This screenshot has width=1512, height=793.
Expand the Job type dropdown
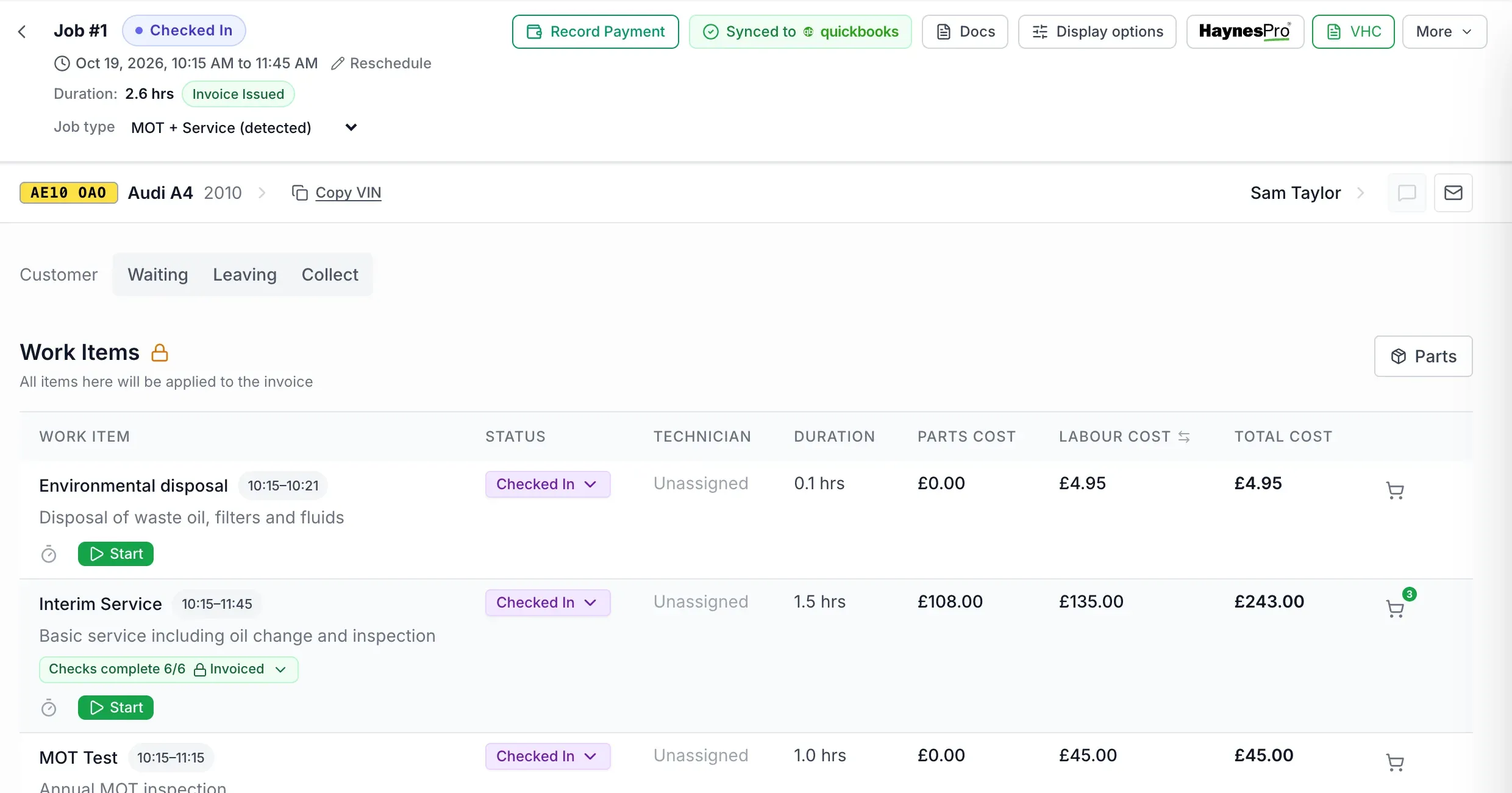coord(244,127)
